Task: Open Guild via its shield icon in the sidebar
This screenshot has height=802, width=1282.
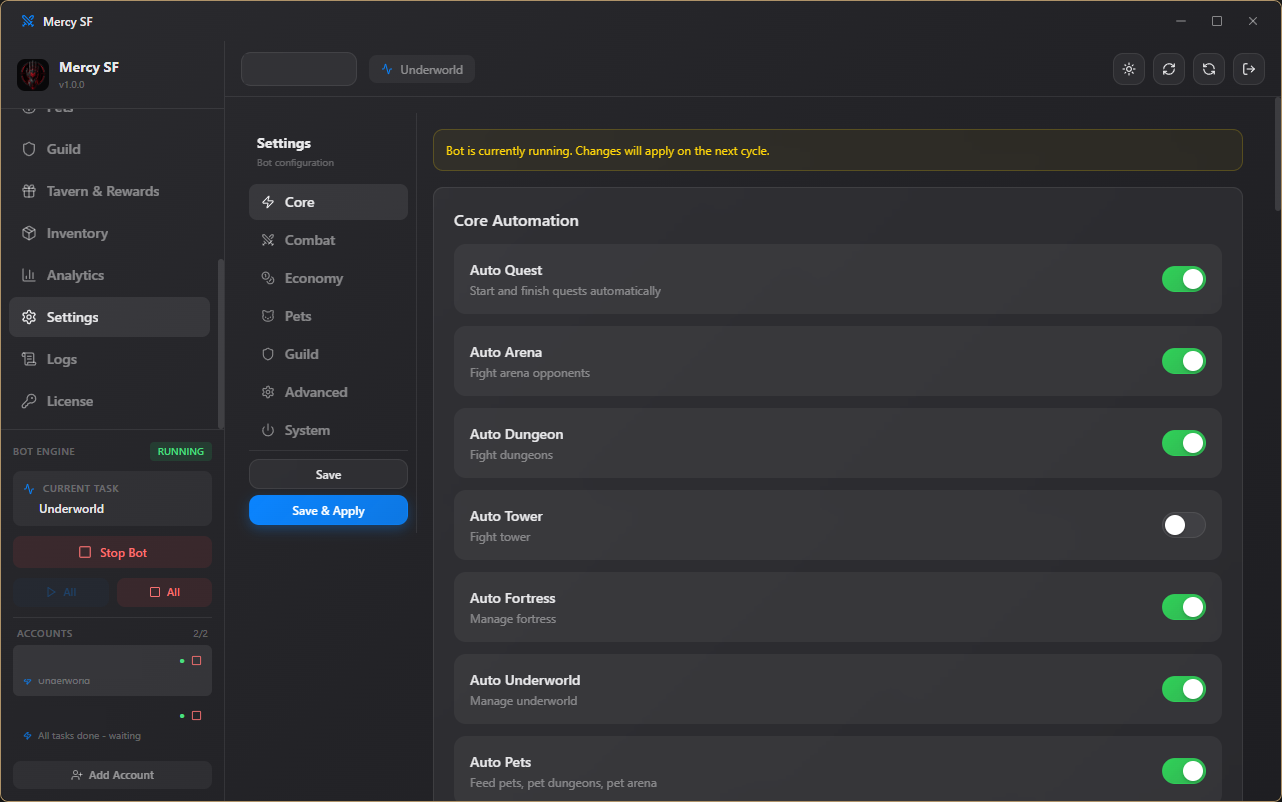Action: point(29,149)
